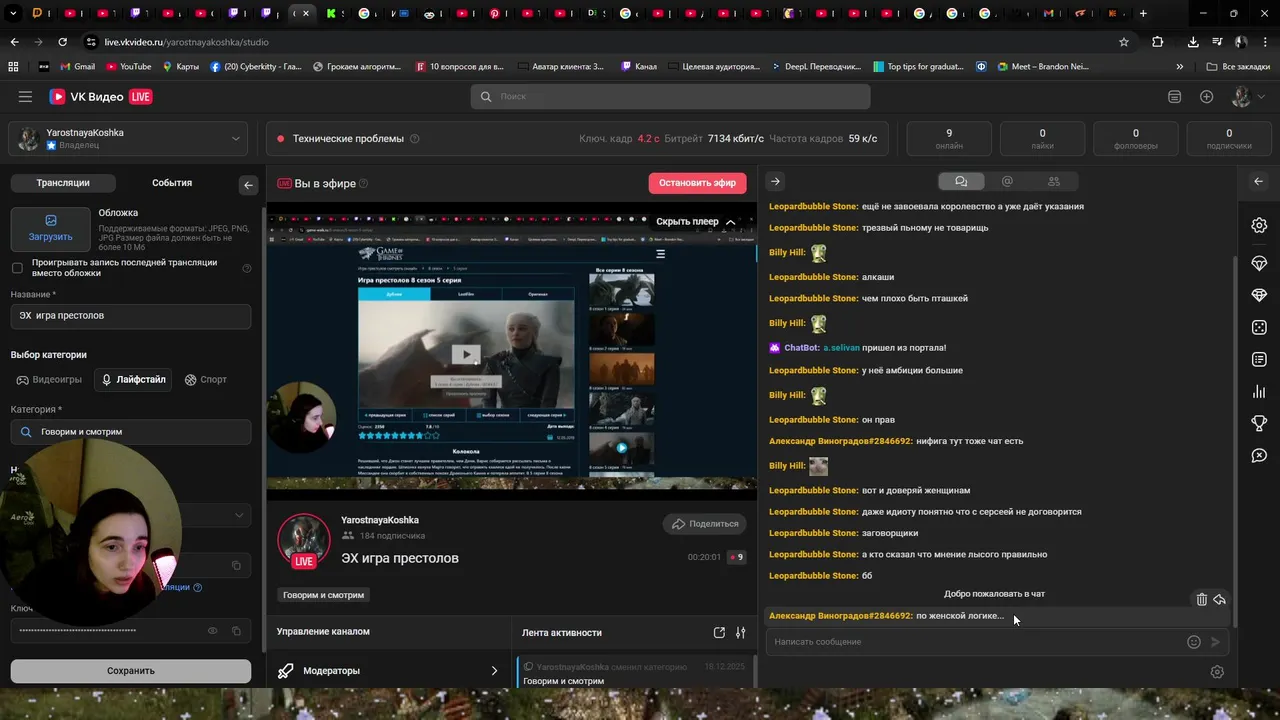Screen dimensions: 1280x720
Task: Click Остановить эфир button
Action: [697, 183]
